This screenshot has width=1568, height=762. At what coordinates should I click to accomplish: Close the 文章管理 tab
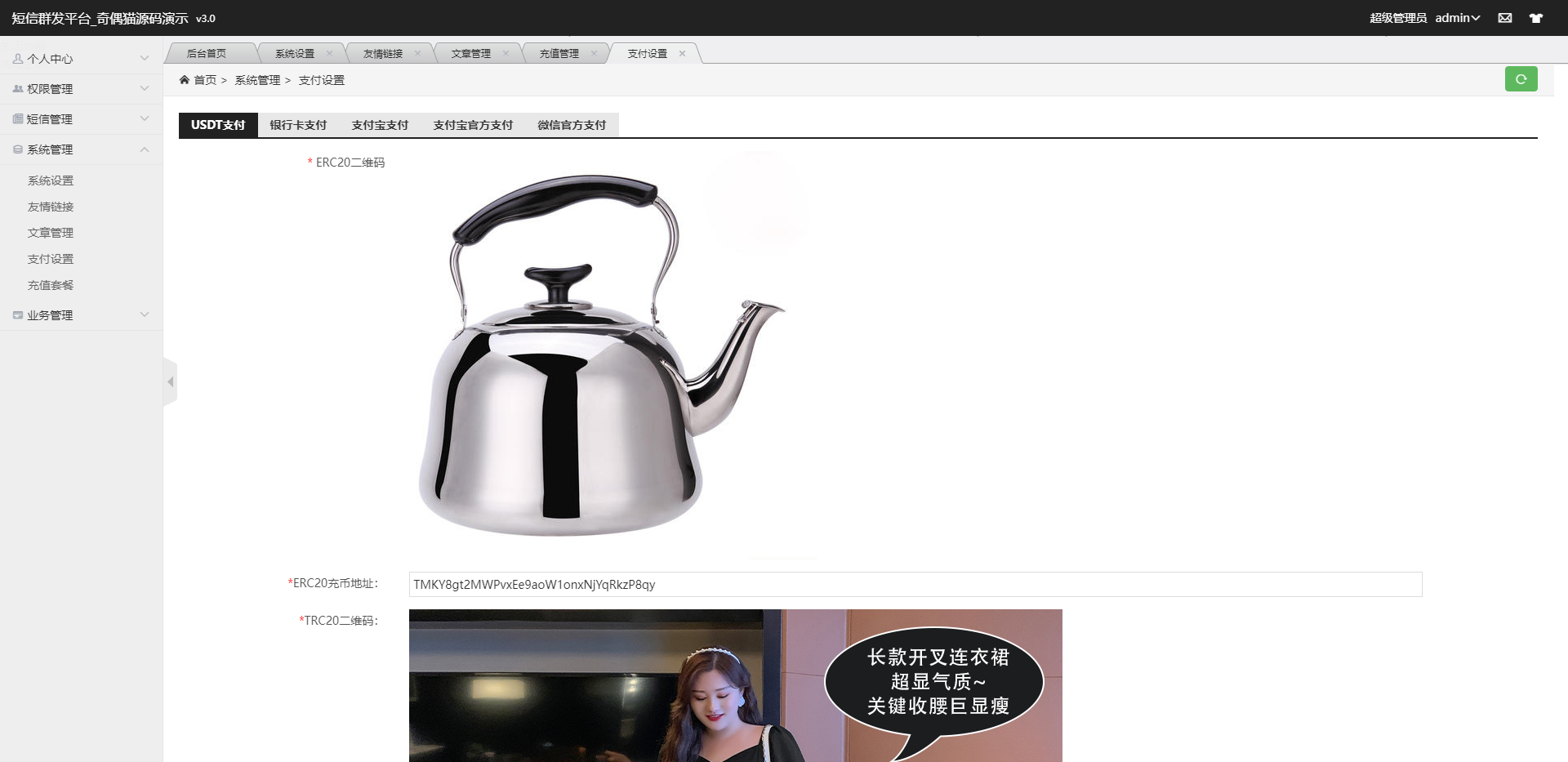coord(506,54)
